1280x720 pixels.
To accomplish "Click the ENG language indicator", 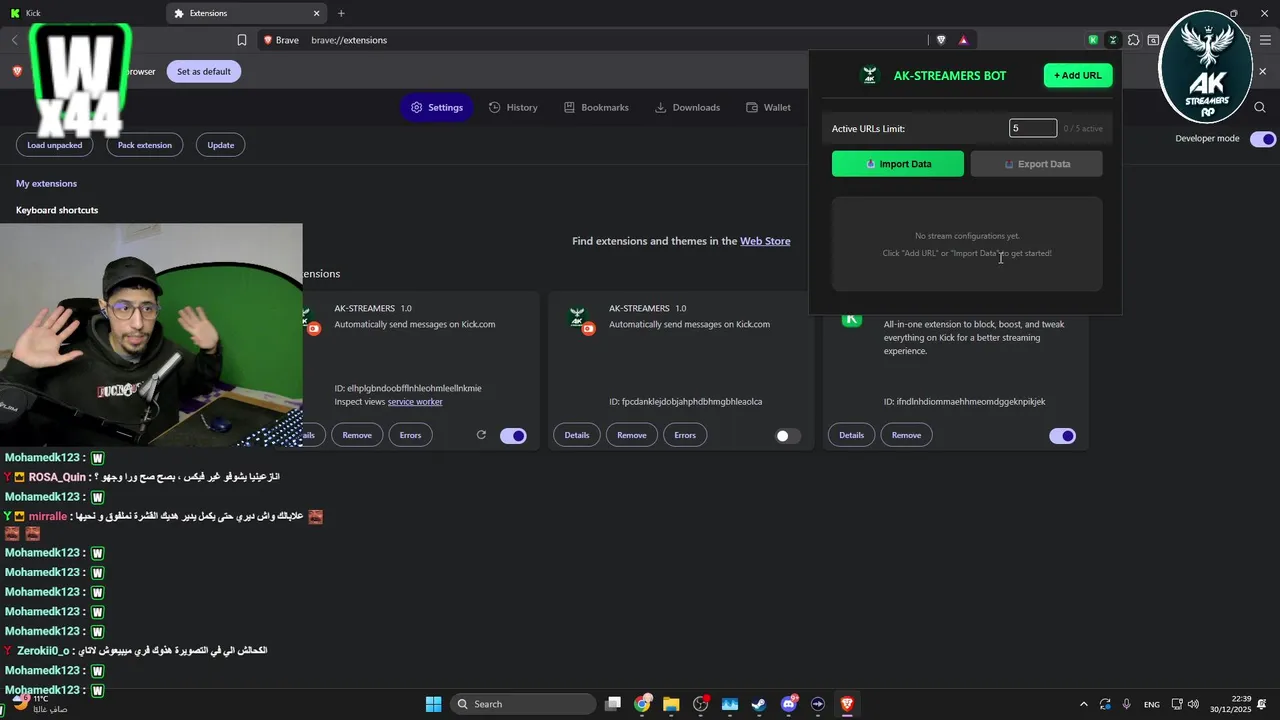I will (x=1152, y=704).
